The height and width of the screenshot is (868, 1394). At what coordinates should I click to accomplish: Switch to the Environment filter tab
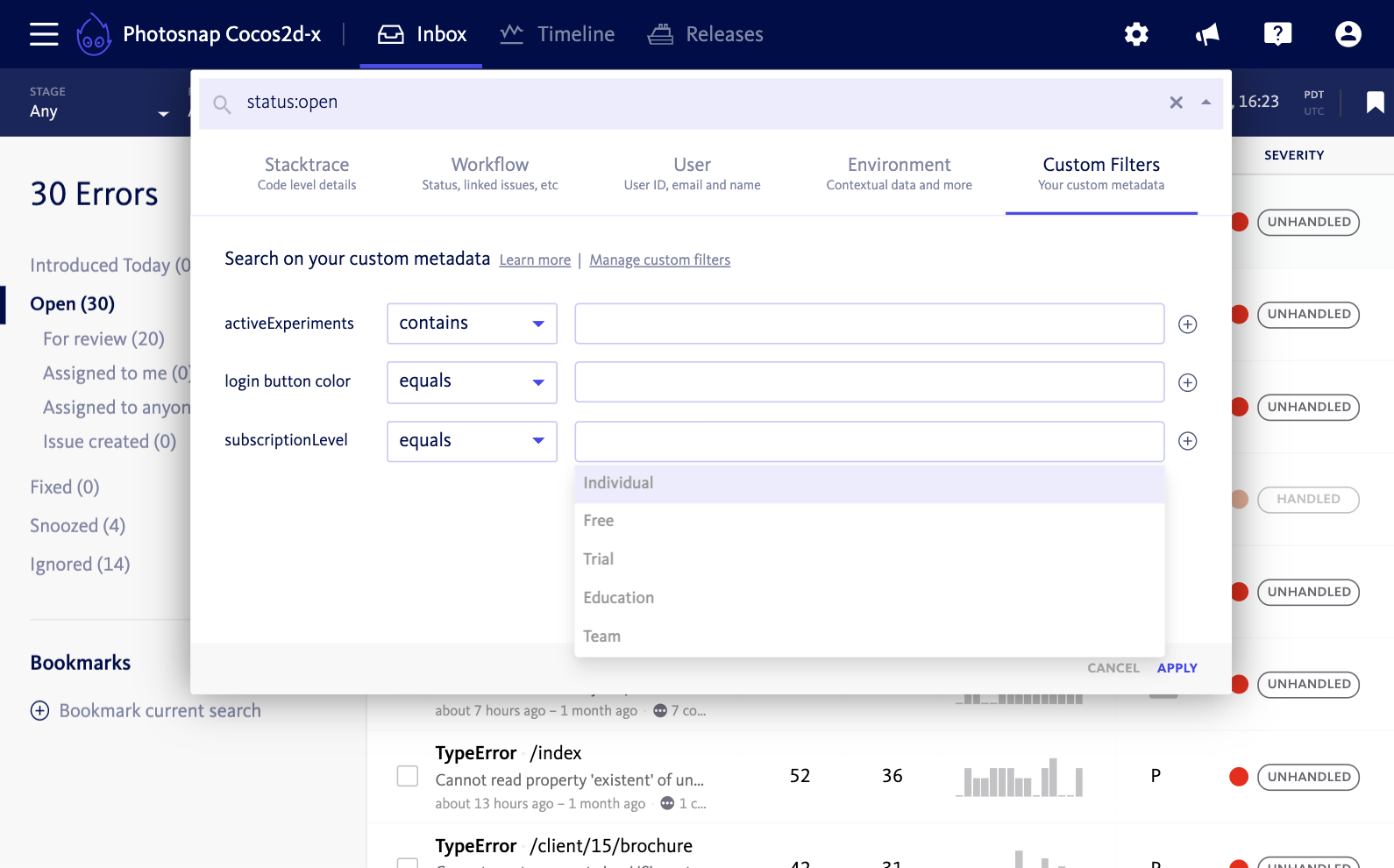[x=899, y=173]
